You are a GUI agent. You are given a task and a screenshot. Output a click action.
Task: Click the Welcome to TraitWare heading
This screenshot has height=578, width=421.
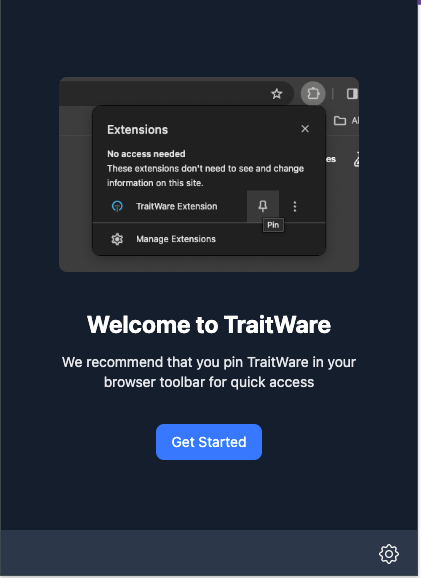point(209,324)
